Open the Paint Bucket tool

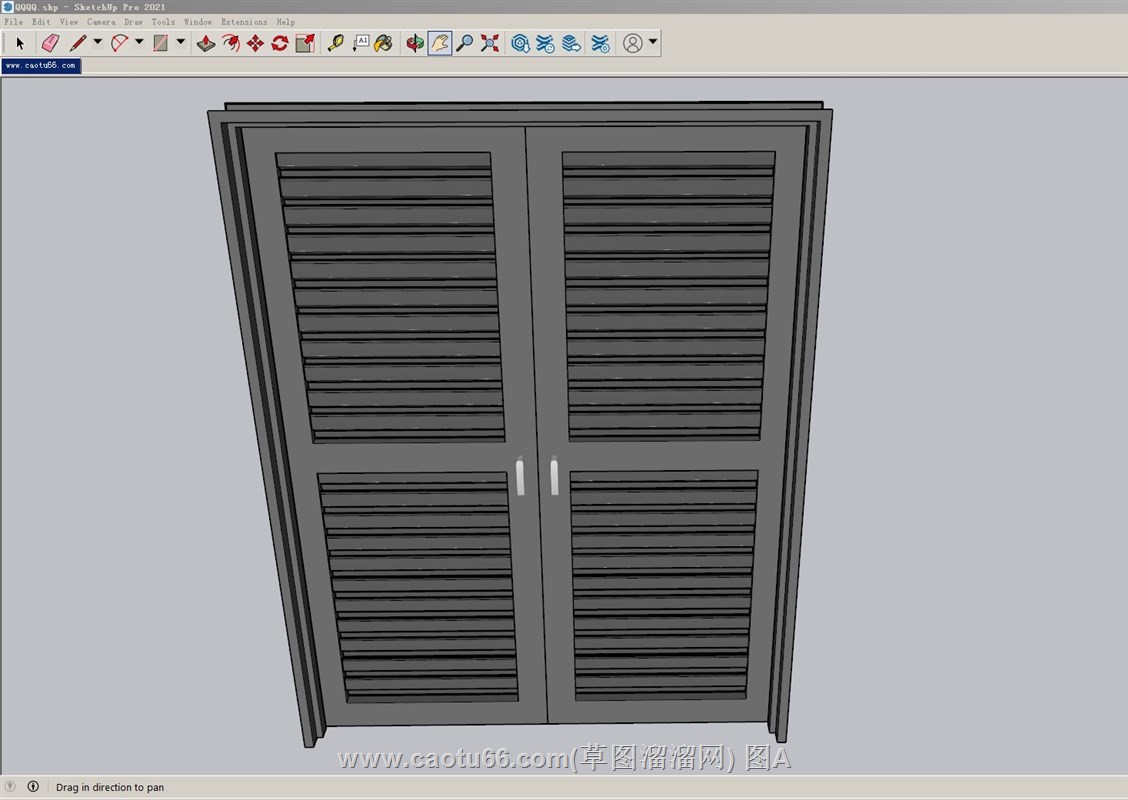pyautogui.click(x=384, y=43)
